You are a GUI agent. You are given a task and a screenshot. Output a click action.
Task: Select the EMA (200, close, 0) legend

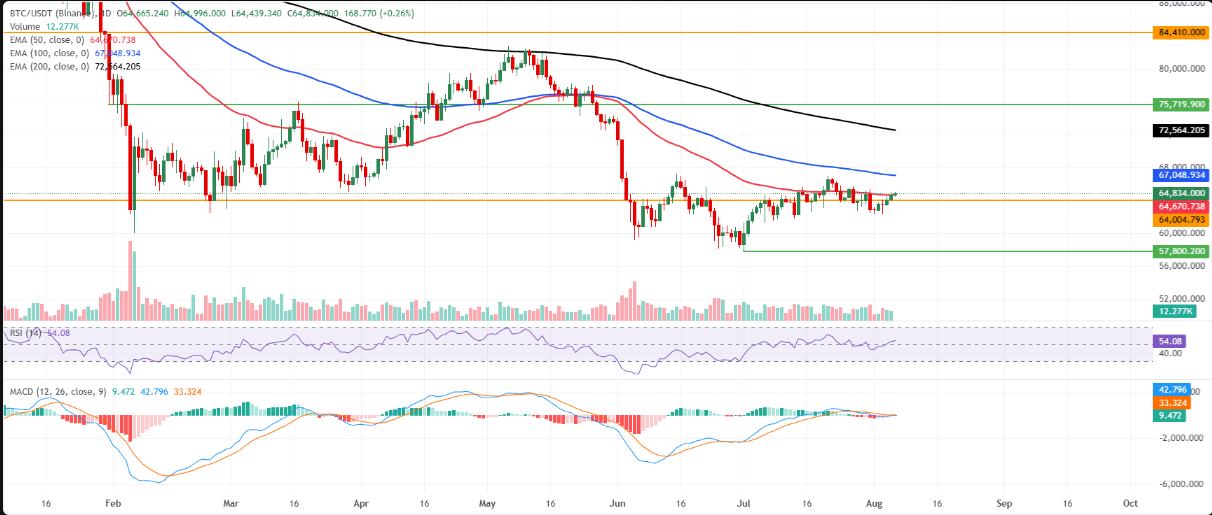[x=49, y=65]
